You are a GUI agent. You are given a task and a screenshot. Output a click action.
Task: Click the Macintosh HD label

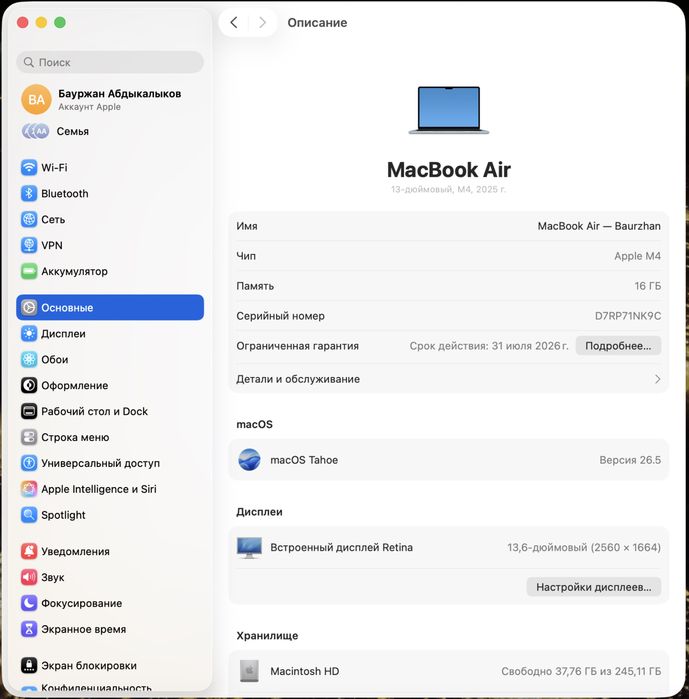[x=305, y=671]
